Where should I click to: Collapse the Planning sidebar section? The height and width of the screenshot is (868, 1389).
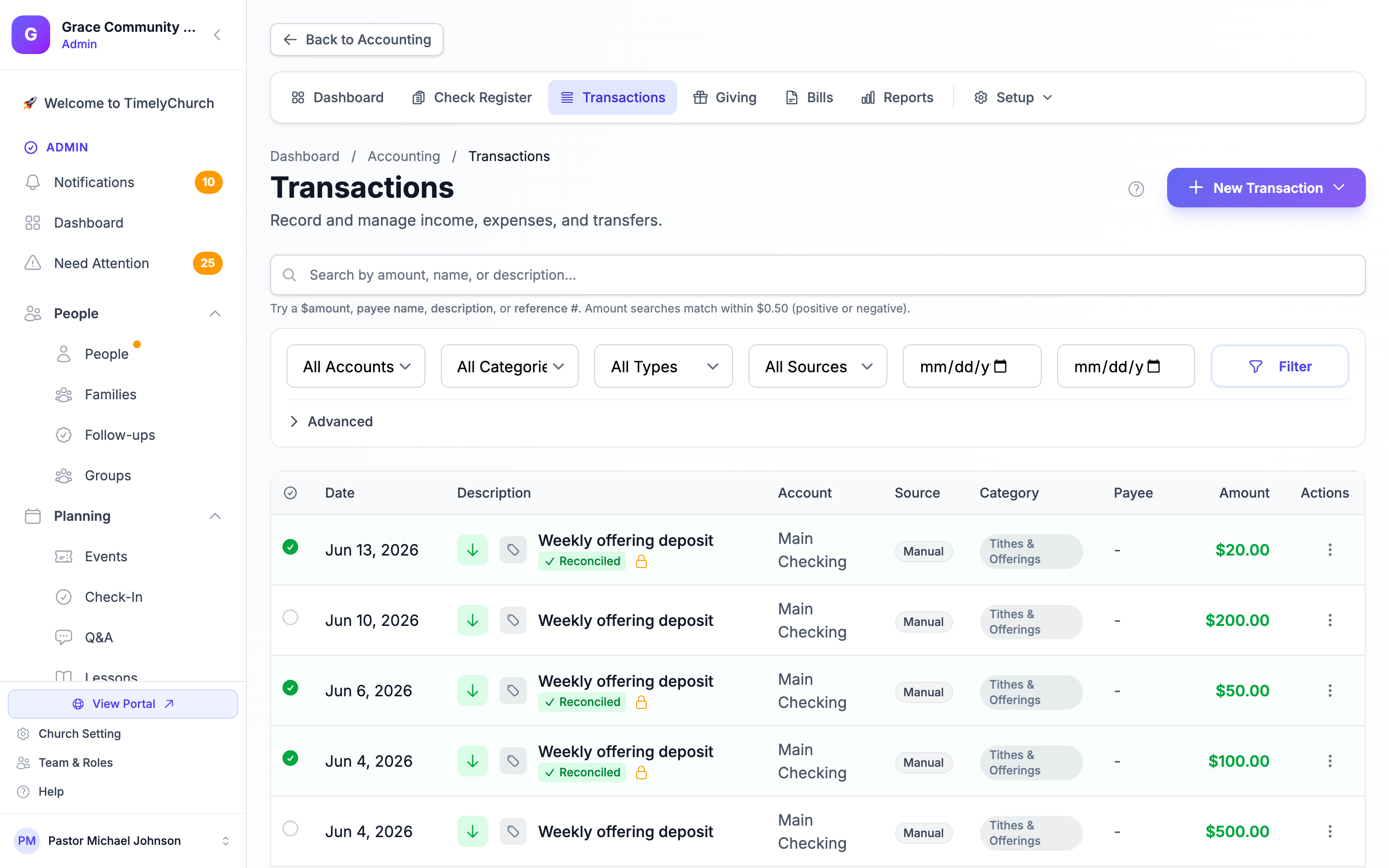click(x=215, y=516)
